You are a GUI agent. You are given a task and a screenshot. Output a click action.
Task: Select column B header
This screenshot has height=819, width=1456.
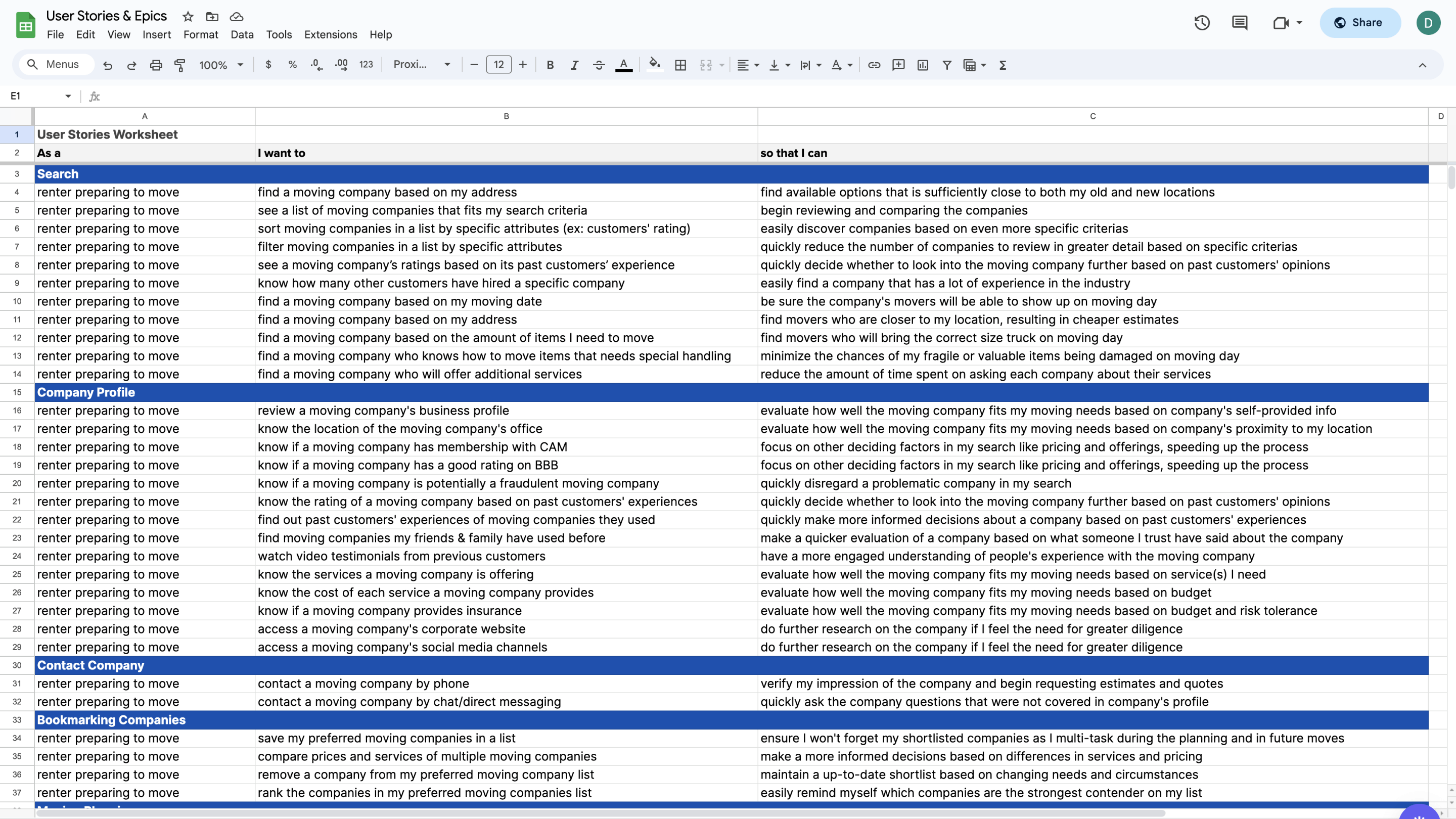point(506,116)
